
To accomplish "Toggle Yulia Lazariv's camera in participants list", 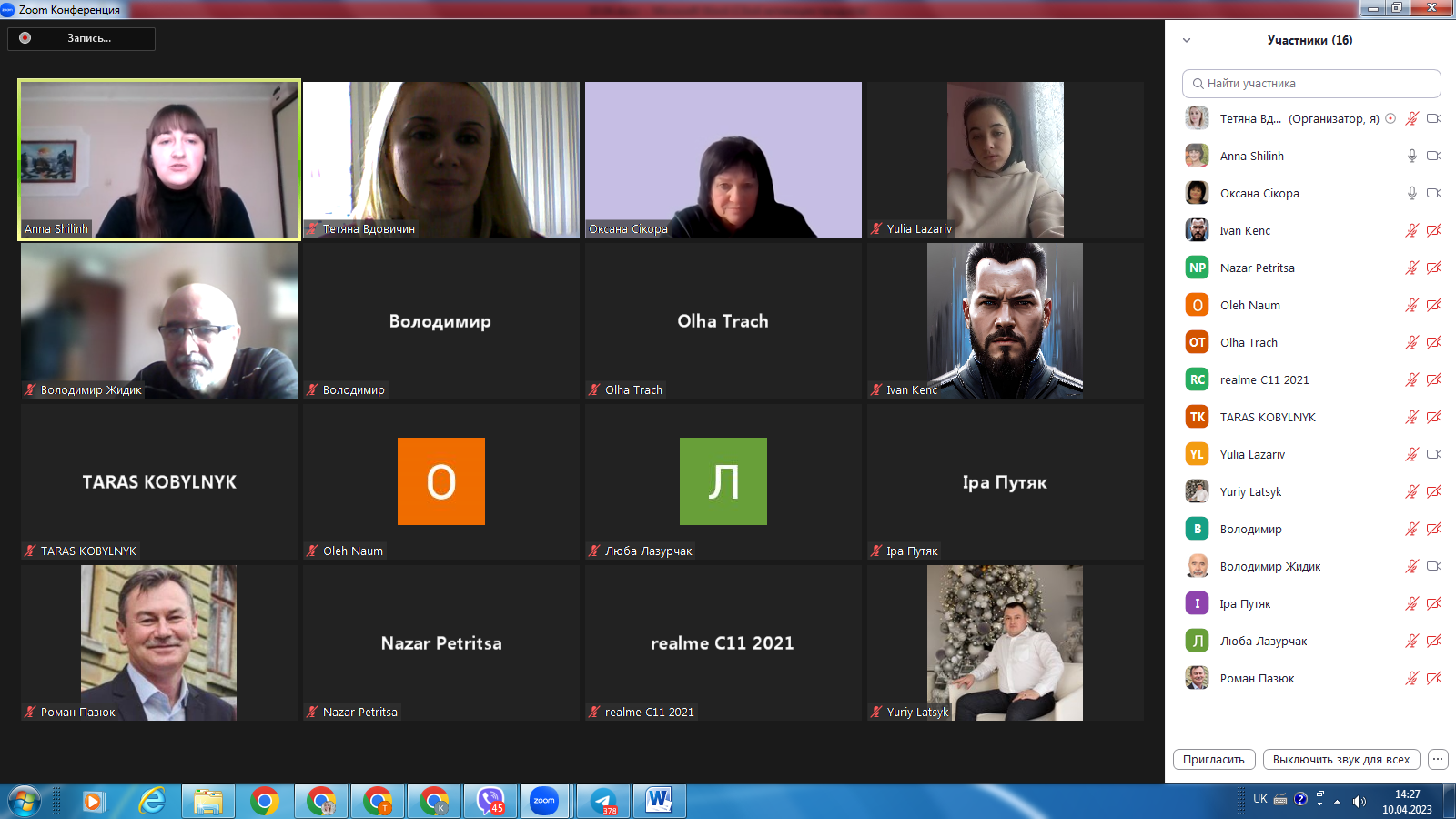I will tap(1434, 454).
